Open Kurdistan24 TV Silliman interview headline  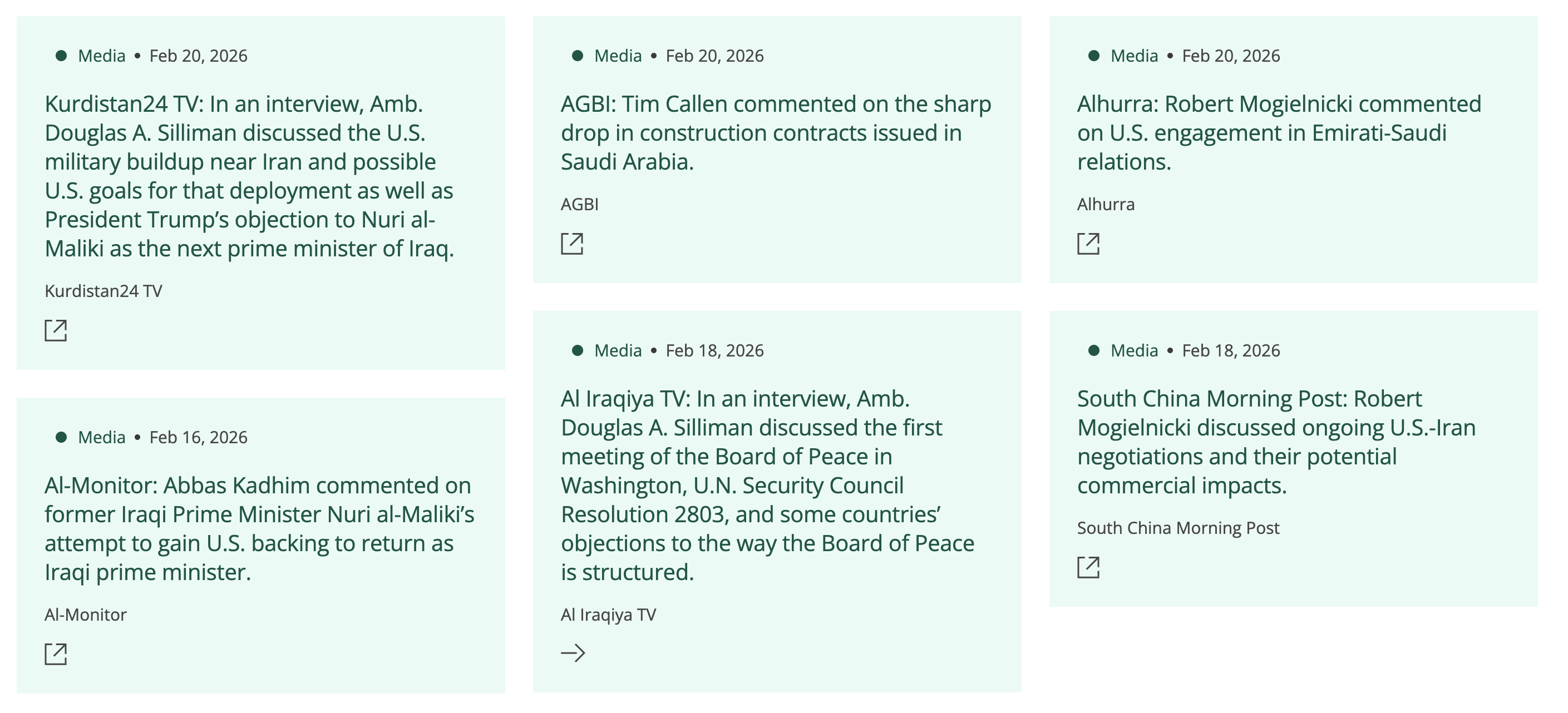point(250,176)
